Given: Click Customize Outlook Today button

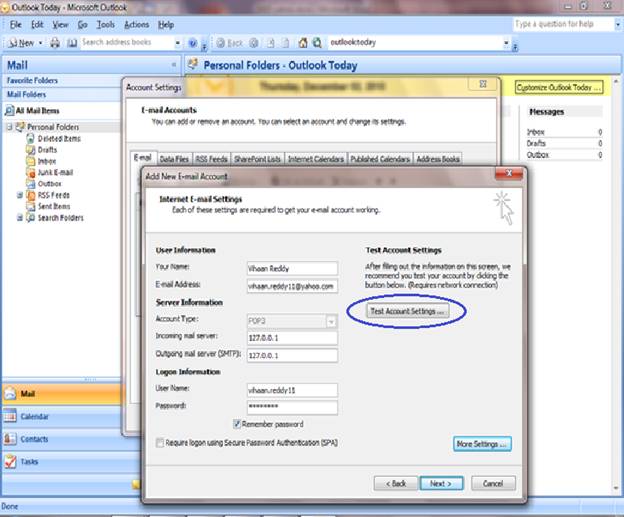Looking at the screenshot, I should (559, 88).
